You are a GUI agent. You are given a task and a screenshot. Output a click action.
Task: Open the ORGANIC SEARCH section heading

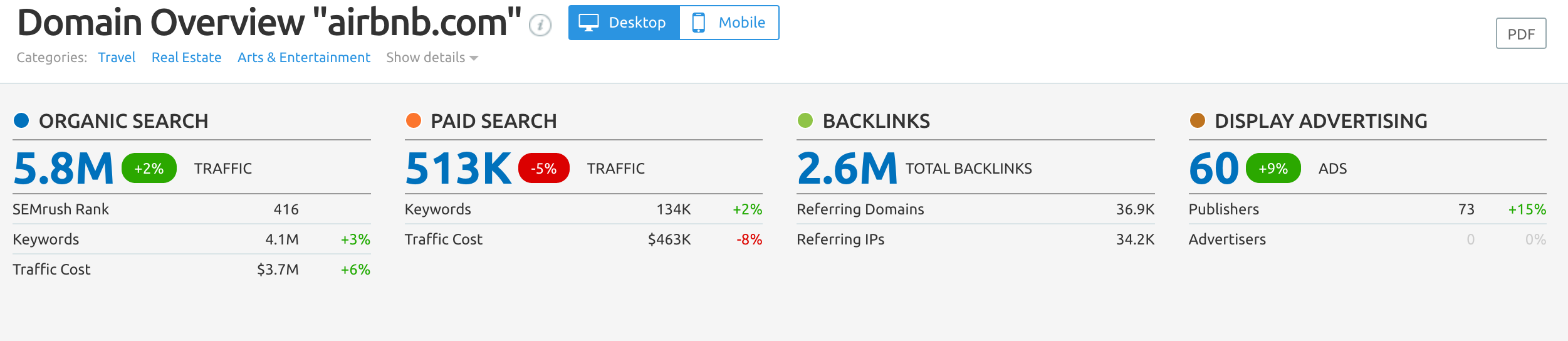click(x=123, y=121)
